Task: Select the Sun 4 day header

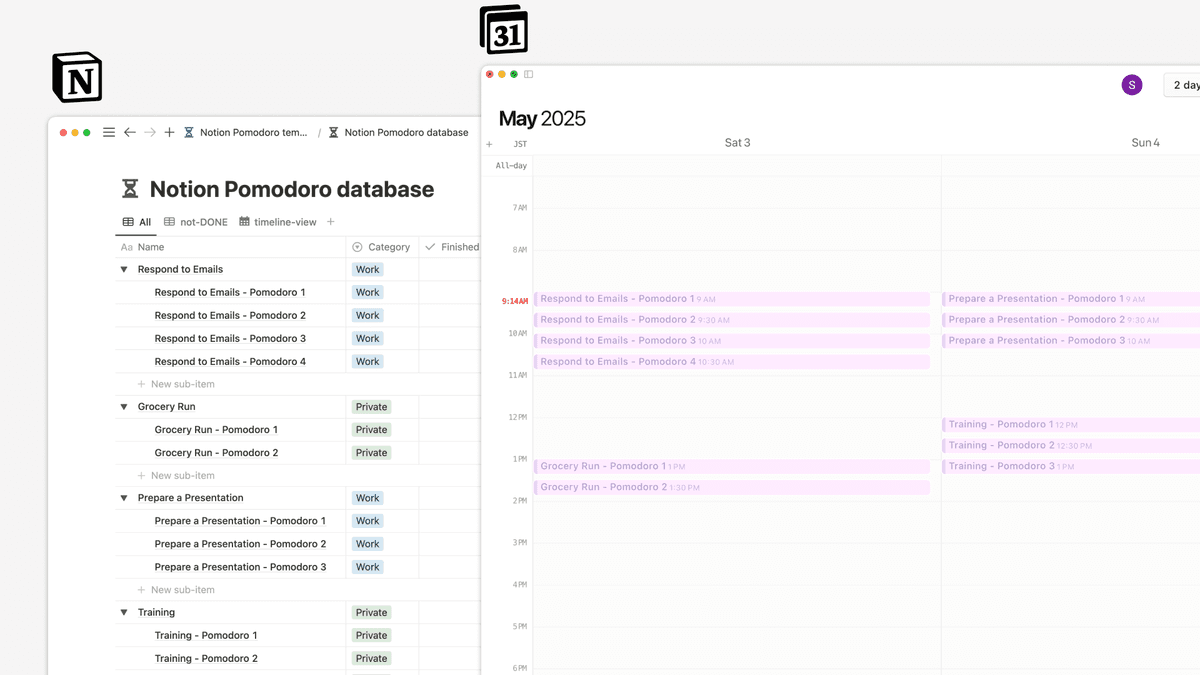Action: point(1145,143)
